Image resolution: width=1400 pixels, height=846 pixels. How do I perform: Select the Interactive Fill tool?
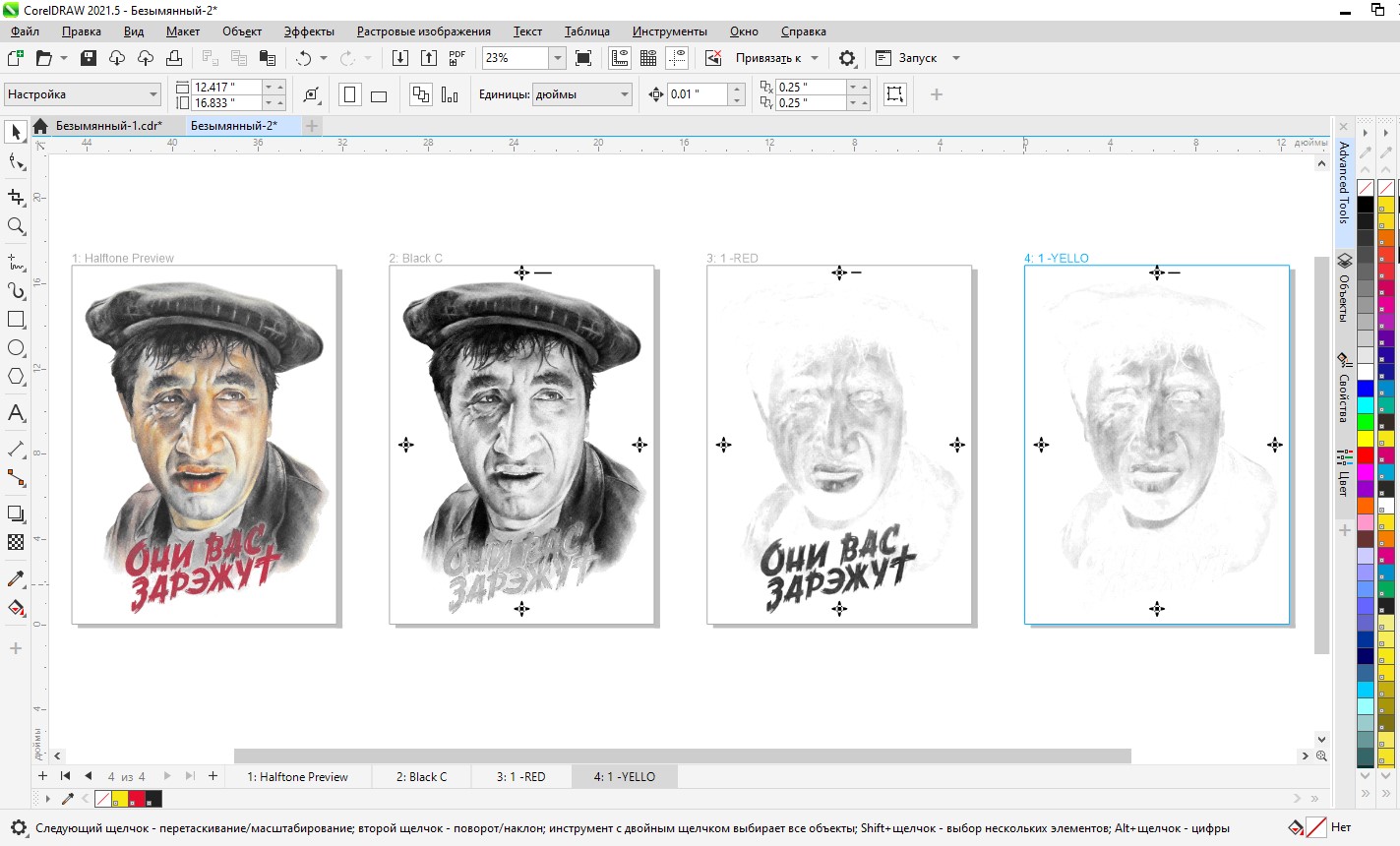[16, 608]
